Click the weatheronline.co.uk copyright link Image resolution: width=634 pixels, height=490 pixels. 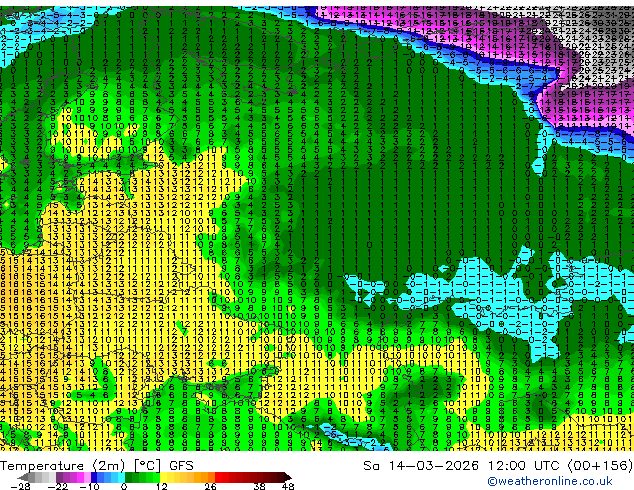coord(550,481)
